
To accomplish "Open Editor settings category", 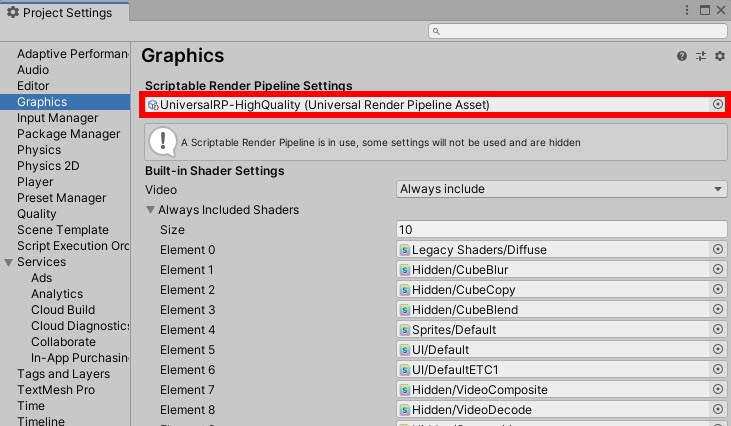I will (33, 86).
